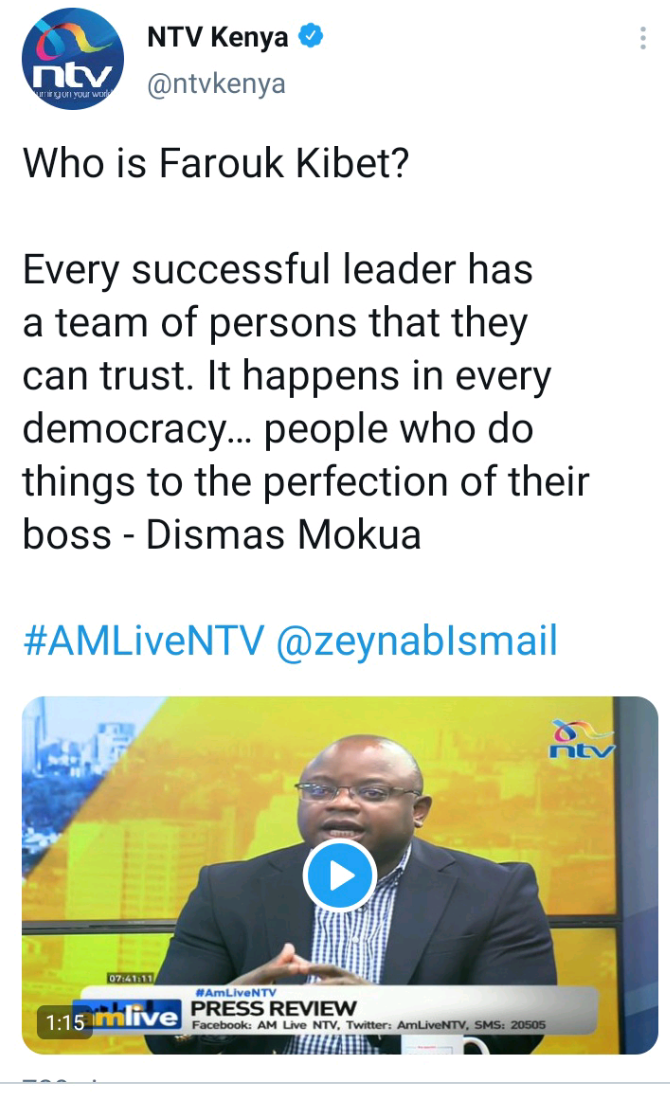Image resolution: width=670 pixels, height=1093 pixels.
Task: Click the amlive logo on the lower third
Action: click(137, 1017)
